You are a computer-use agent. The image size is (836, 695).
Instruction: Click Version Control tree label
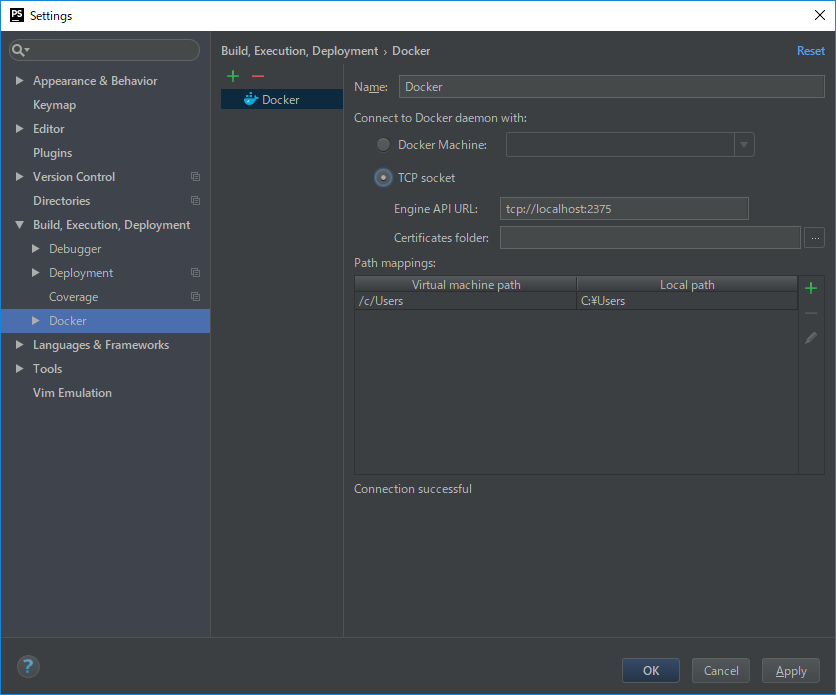(74, 176)
